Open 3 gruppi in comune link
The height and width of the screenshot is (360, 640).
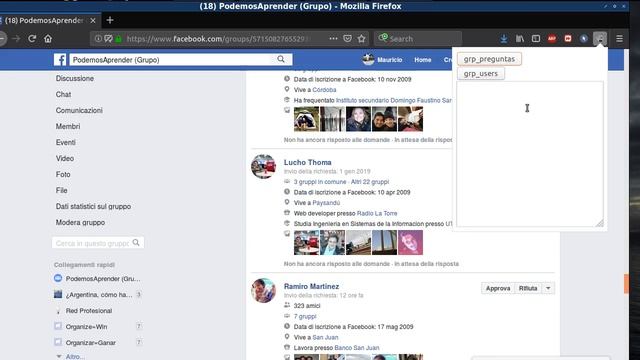(x=320, y=182)
